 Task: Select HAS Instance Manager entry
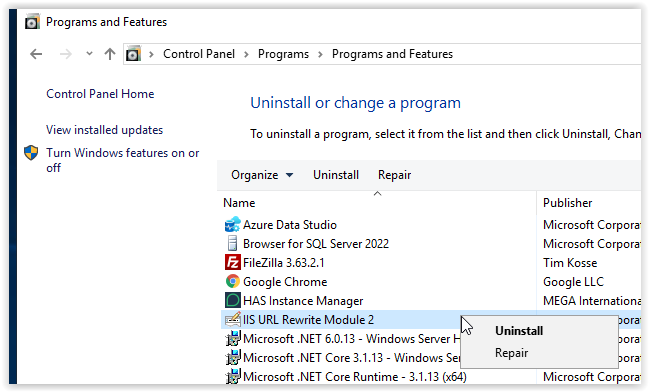[303, 301]
